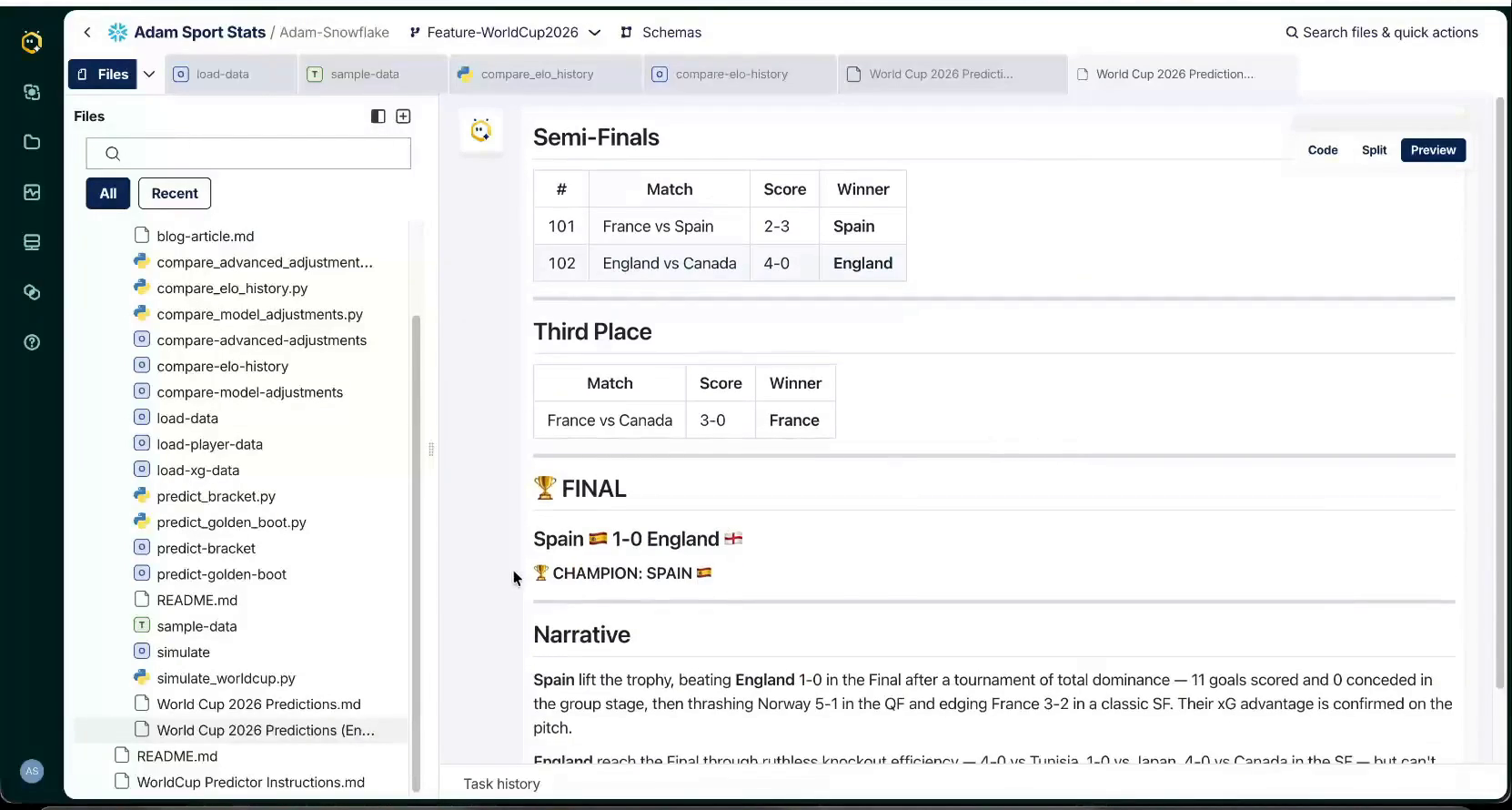
Task: Open predict_bracket.py file
Action: (216, 496)
